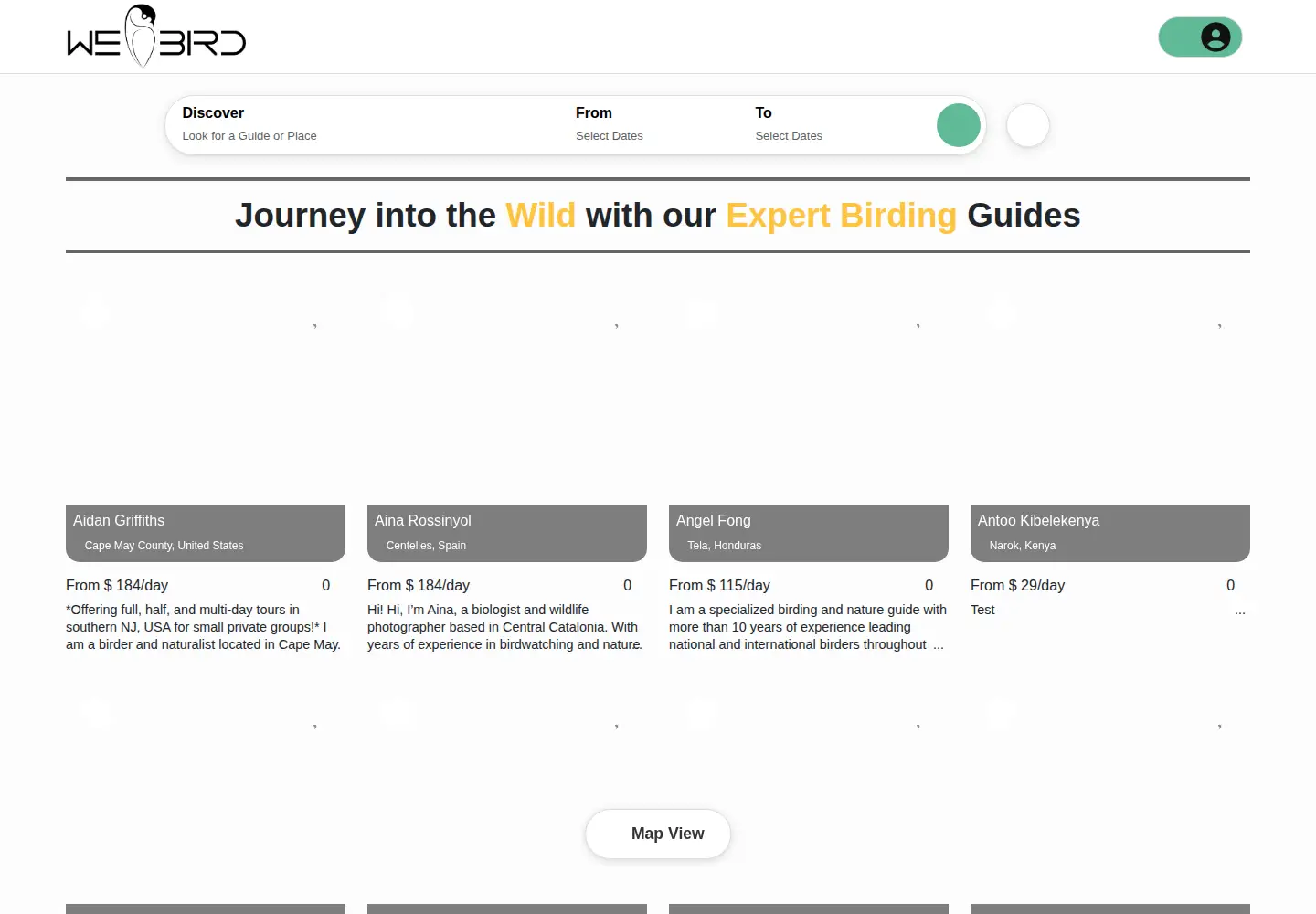Click the green round search button
Image resolution: width=1316 pixels, height=914 pixels.
(x=959, y=125)
